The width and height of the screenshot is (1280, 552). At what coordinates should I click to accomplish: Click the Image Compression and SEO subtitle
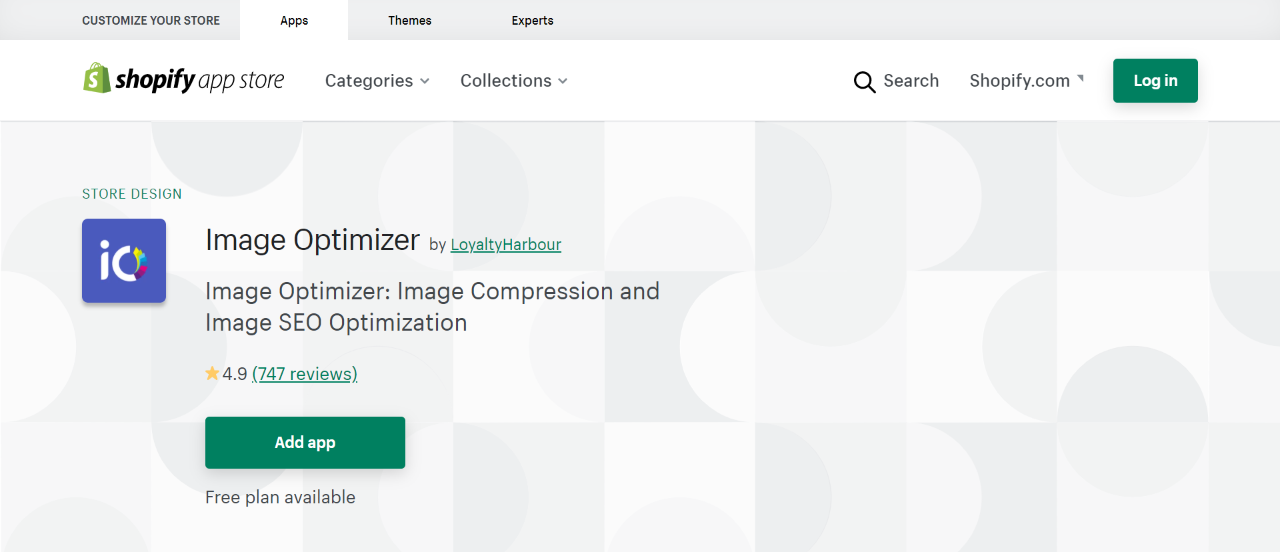click(433, 307)
